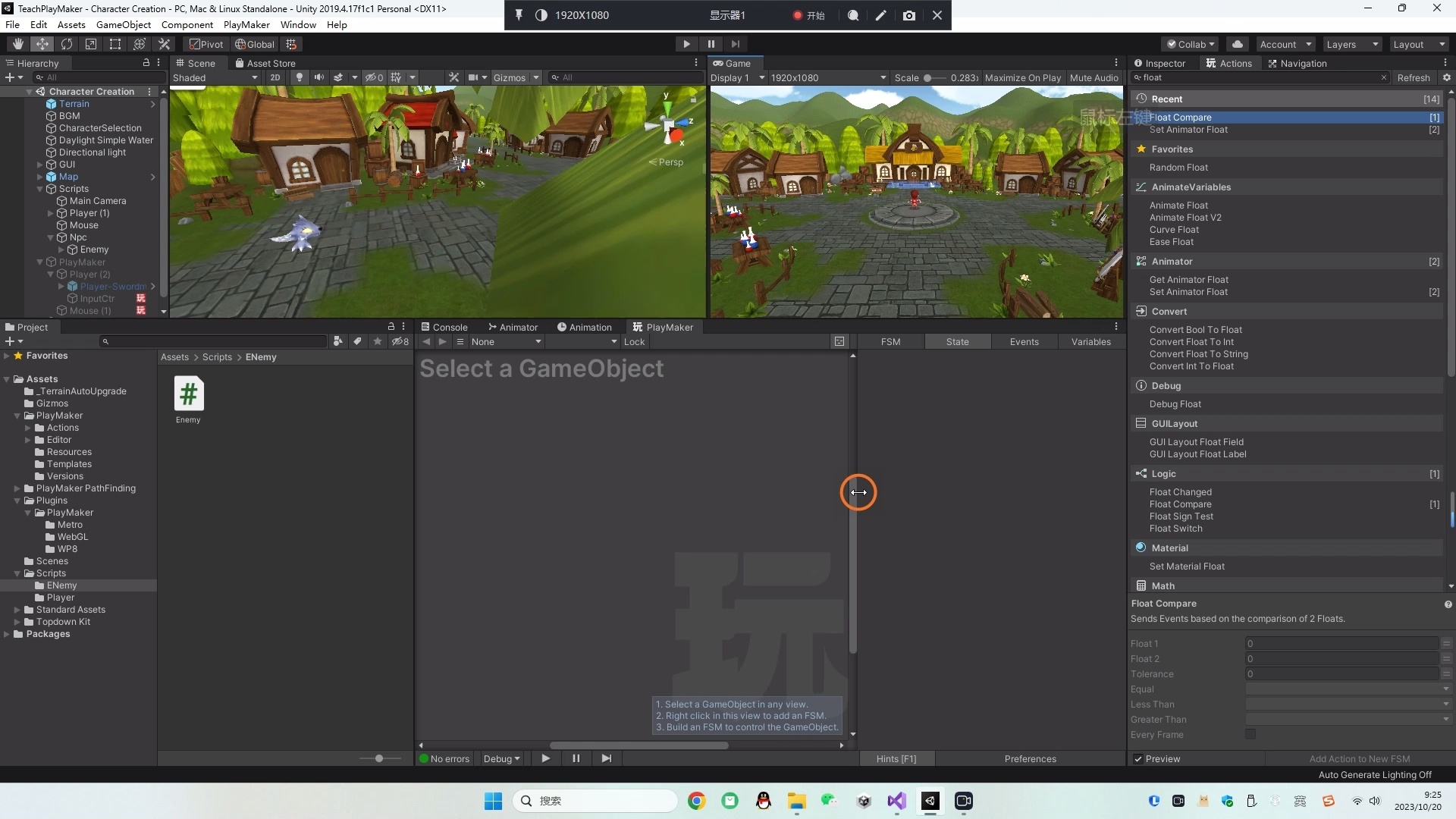Toggle the Every Frame checkbox

pyautogui.click(x=1250, y=734)
